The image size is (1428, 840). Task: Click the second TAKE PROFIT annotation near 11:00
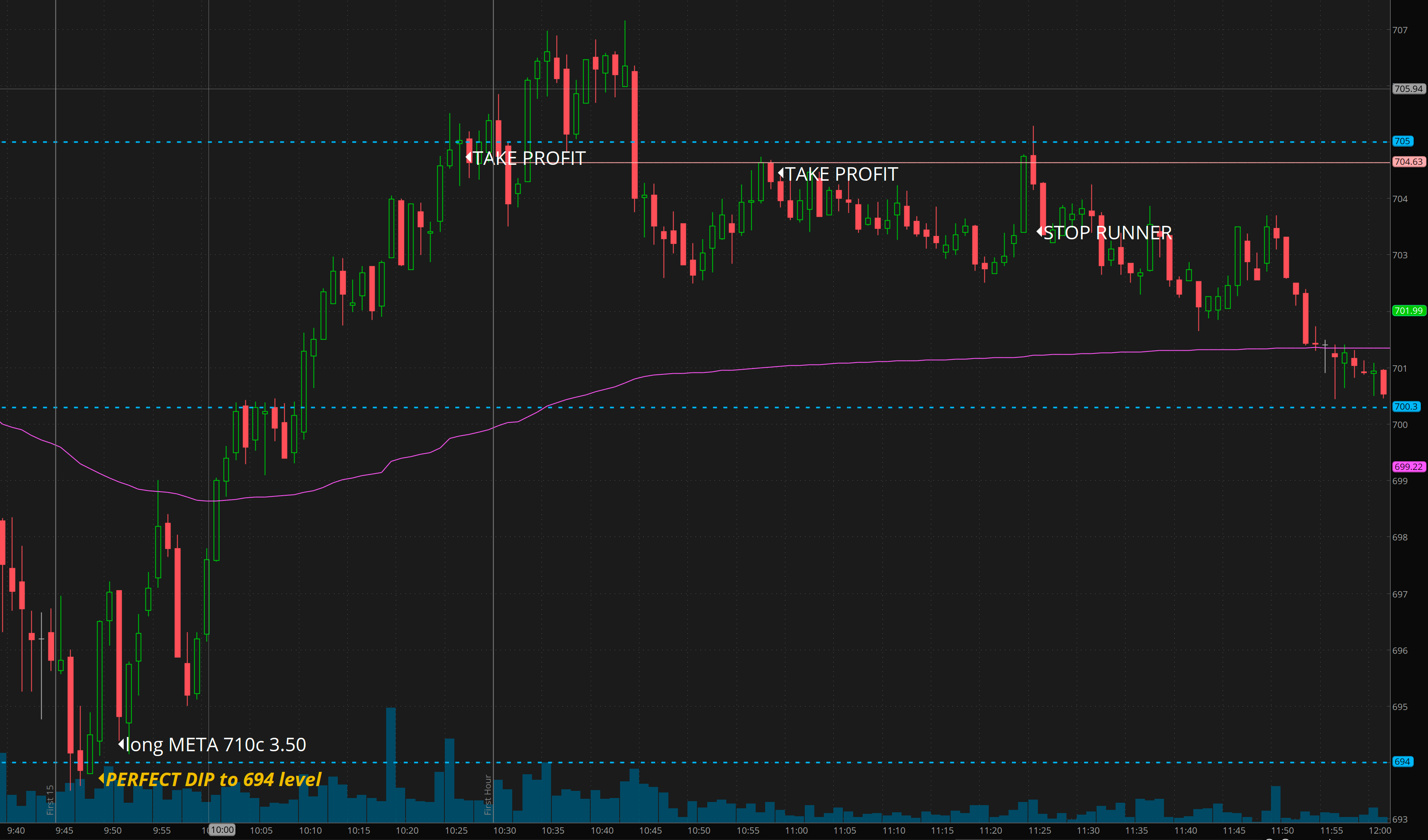click(x=841, y=174)
